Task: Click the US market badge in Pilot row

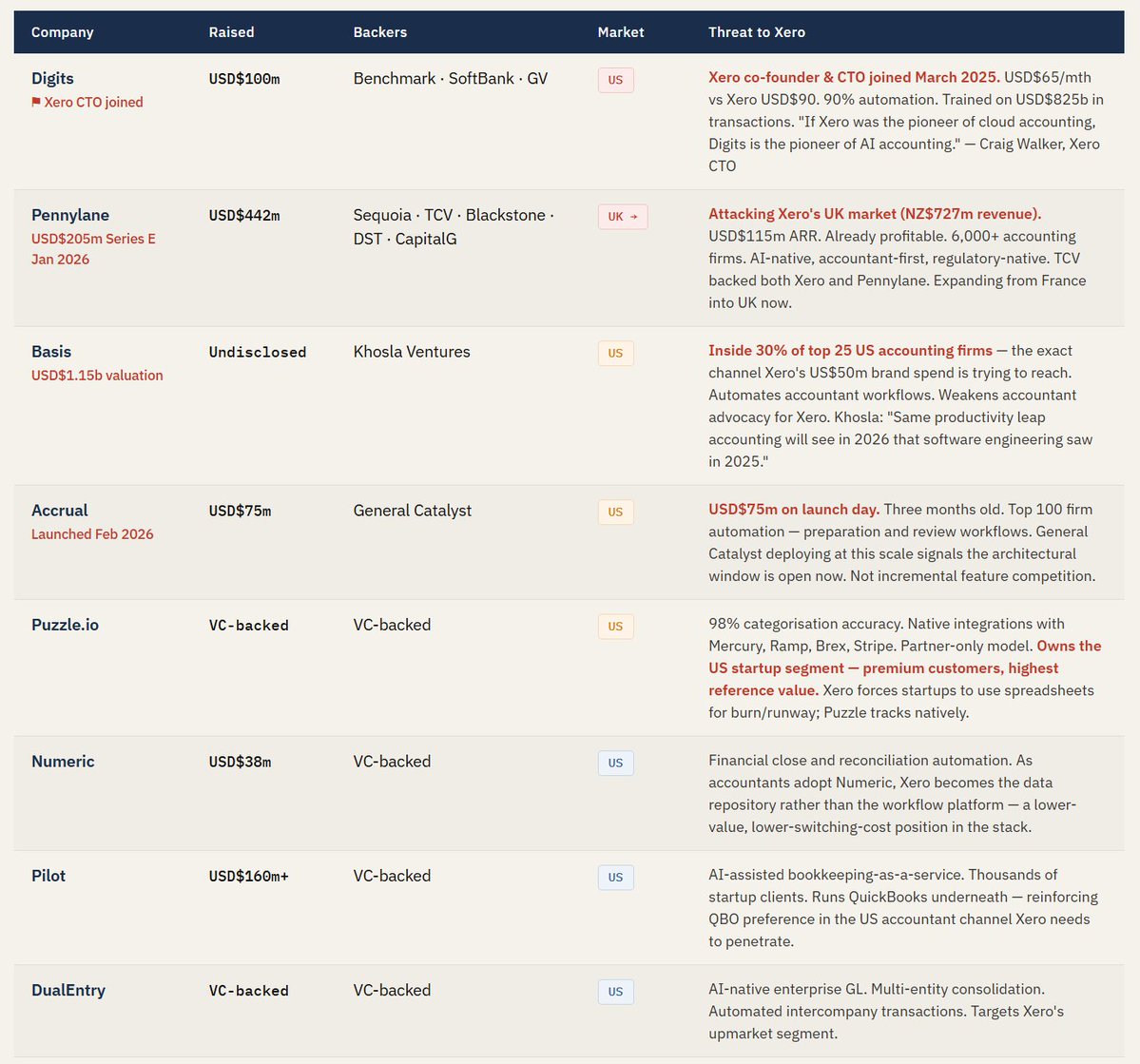Action: pyautogui.click(x=616, y=877)
